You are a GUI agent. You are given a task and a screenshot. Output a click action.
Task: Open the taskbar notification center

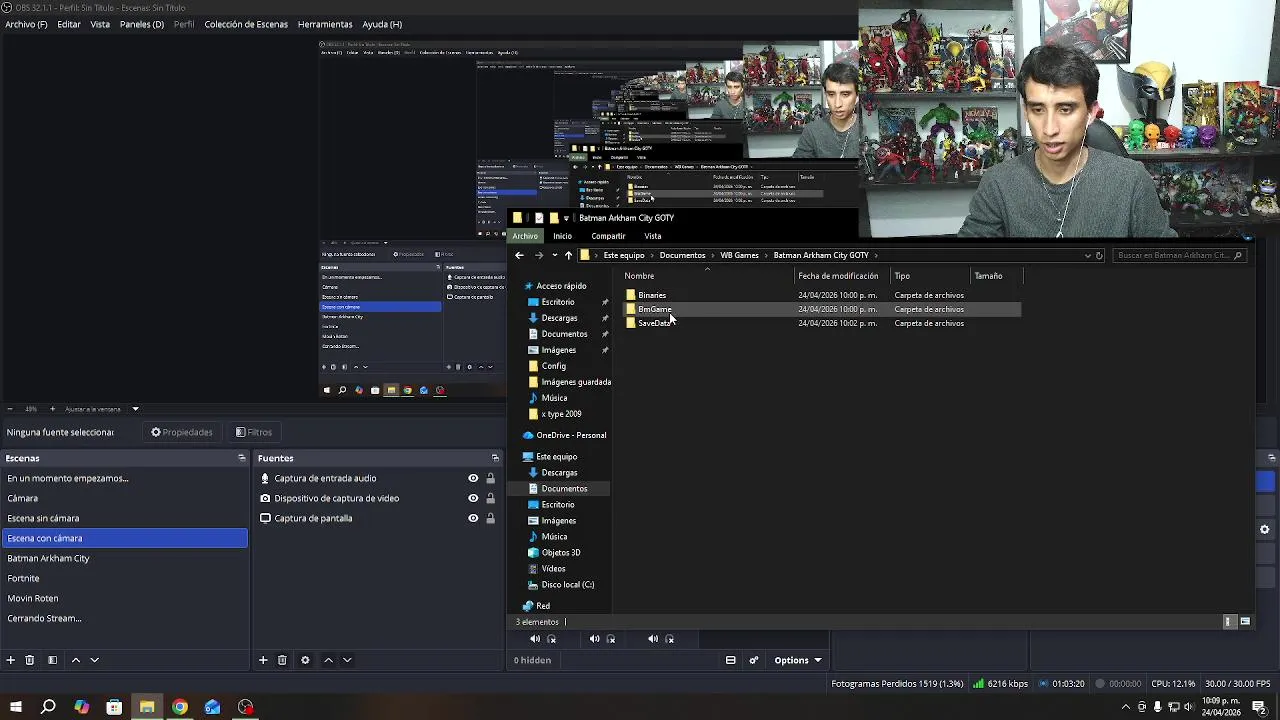coord(1259,707)
